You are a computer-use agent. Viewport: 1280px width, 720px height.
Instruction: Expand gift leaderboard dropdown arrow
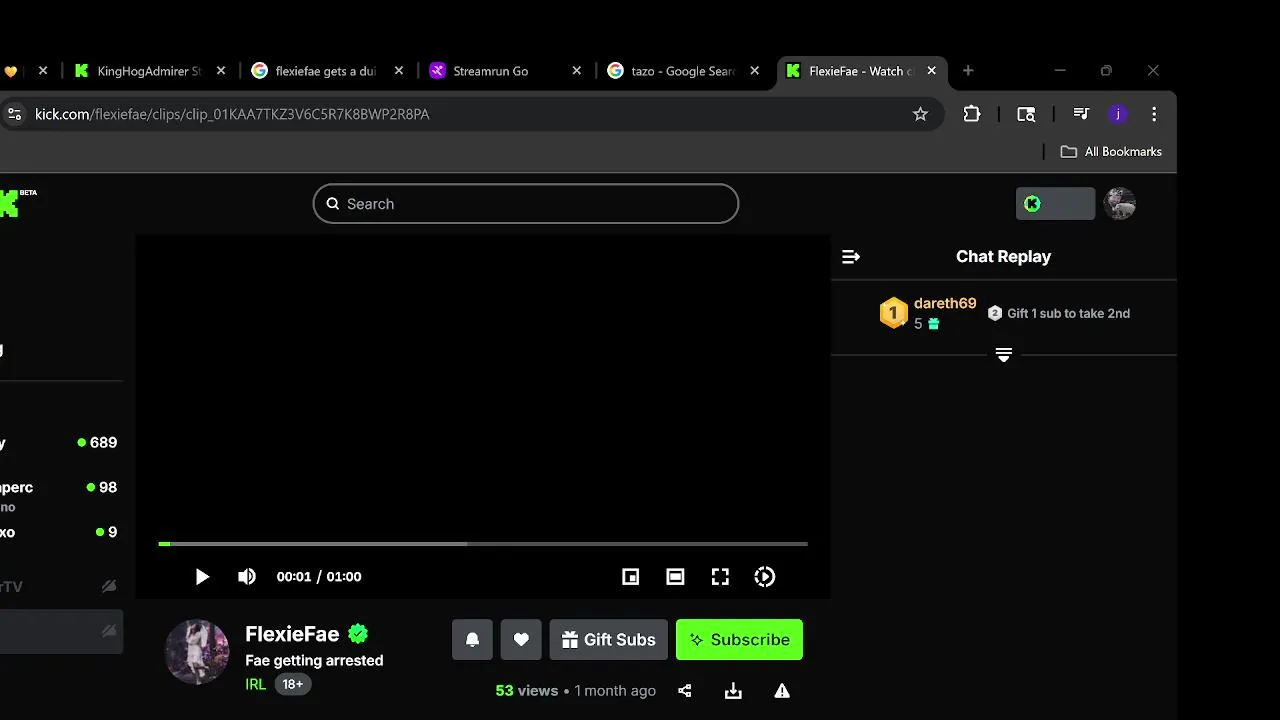tap(1004, 355)
